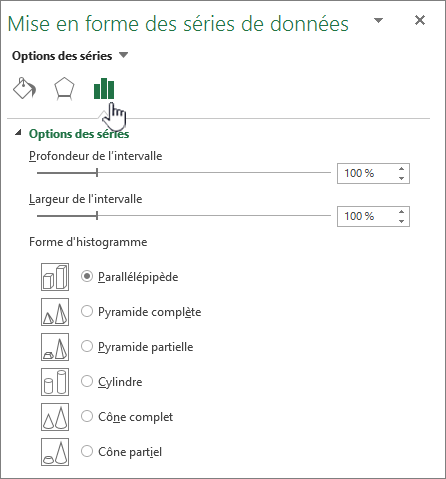Click the Pyramide partielle shape thumbnail
446x479 pixels.
pos(55,347)
